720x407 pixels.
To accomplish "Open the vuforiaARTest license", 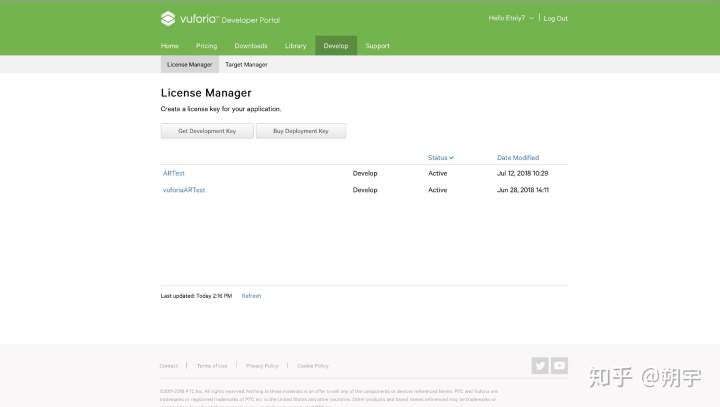I will [184, 190].
